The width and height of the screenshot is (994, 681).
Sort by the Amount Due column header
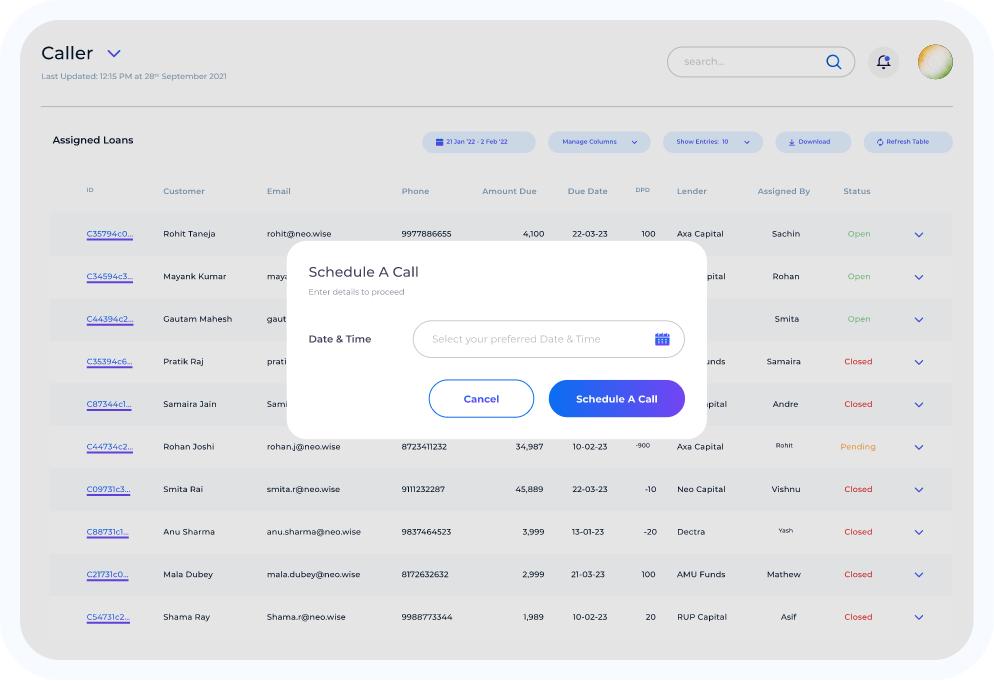click(509, 191)
